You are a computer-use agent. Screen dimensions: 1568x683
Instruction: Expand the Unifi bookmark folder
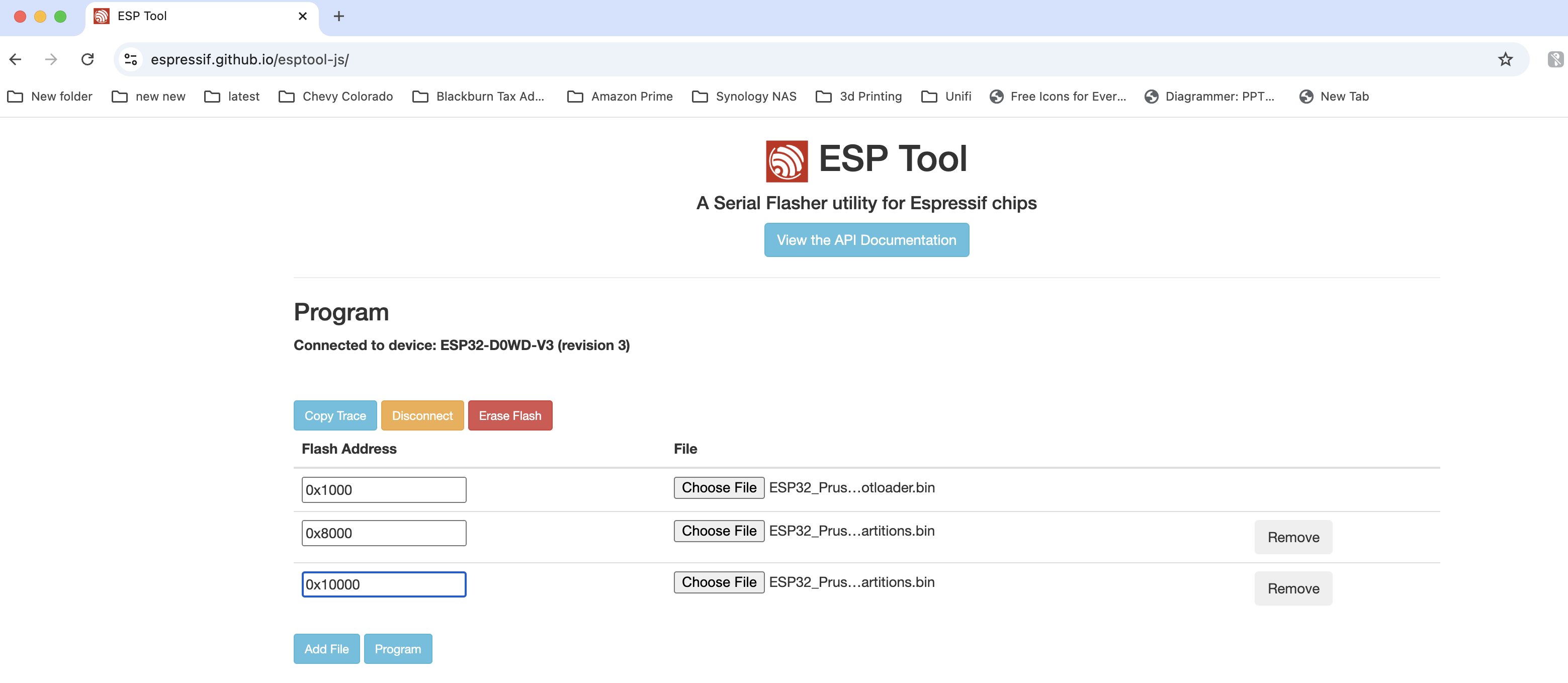[946, 96]
